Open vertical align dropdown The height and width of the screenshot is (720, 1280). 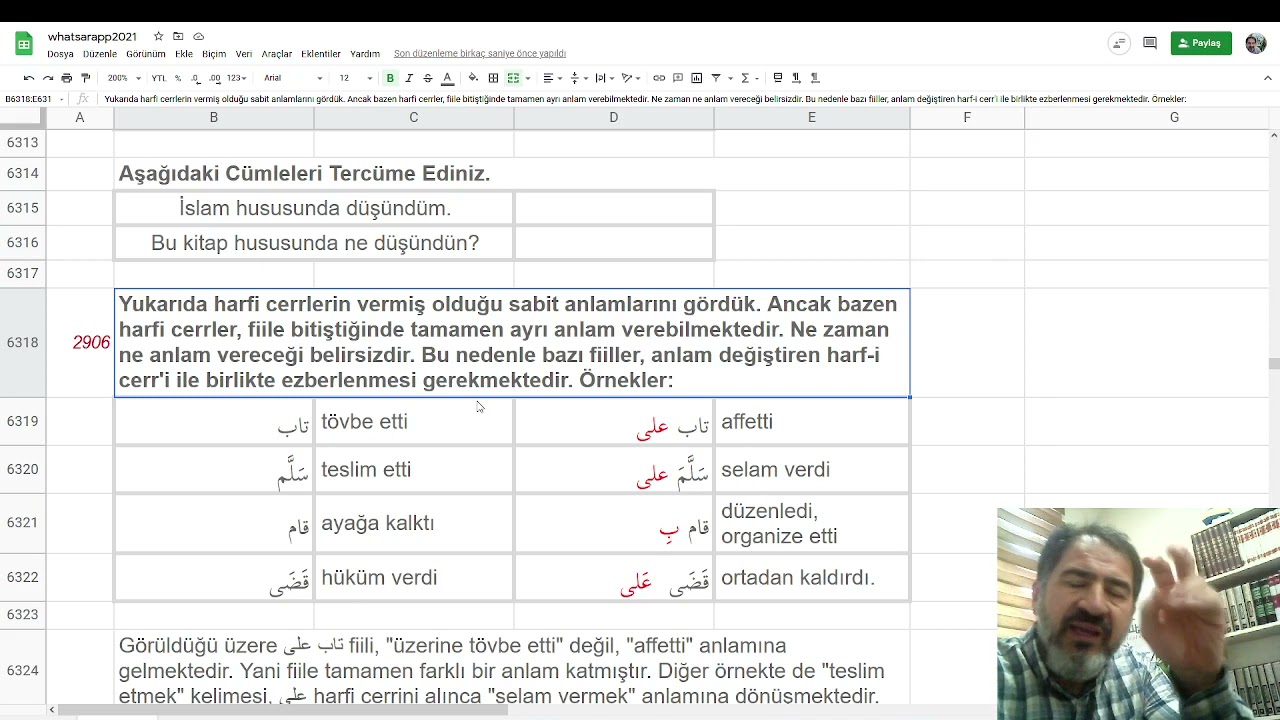577,78
